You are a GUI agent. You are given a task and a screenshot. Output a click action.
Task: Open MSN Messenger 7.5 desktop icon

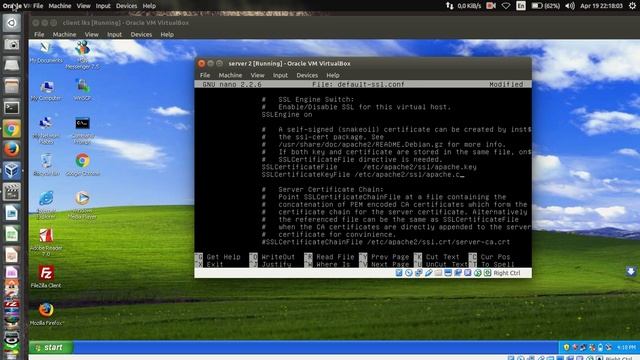point(82,55)
